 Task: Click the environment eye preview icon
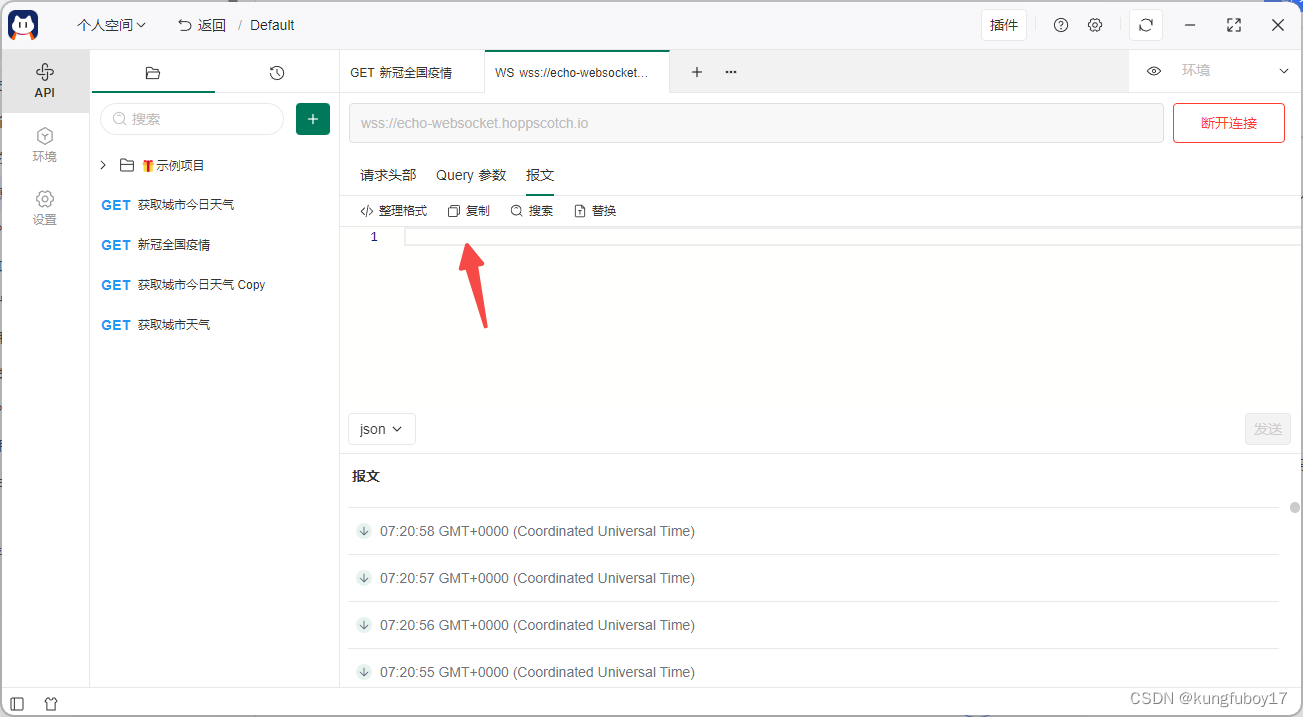pos(1154,71)
